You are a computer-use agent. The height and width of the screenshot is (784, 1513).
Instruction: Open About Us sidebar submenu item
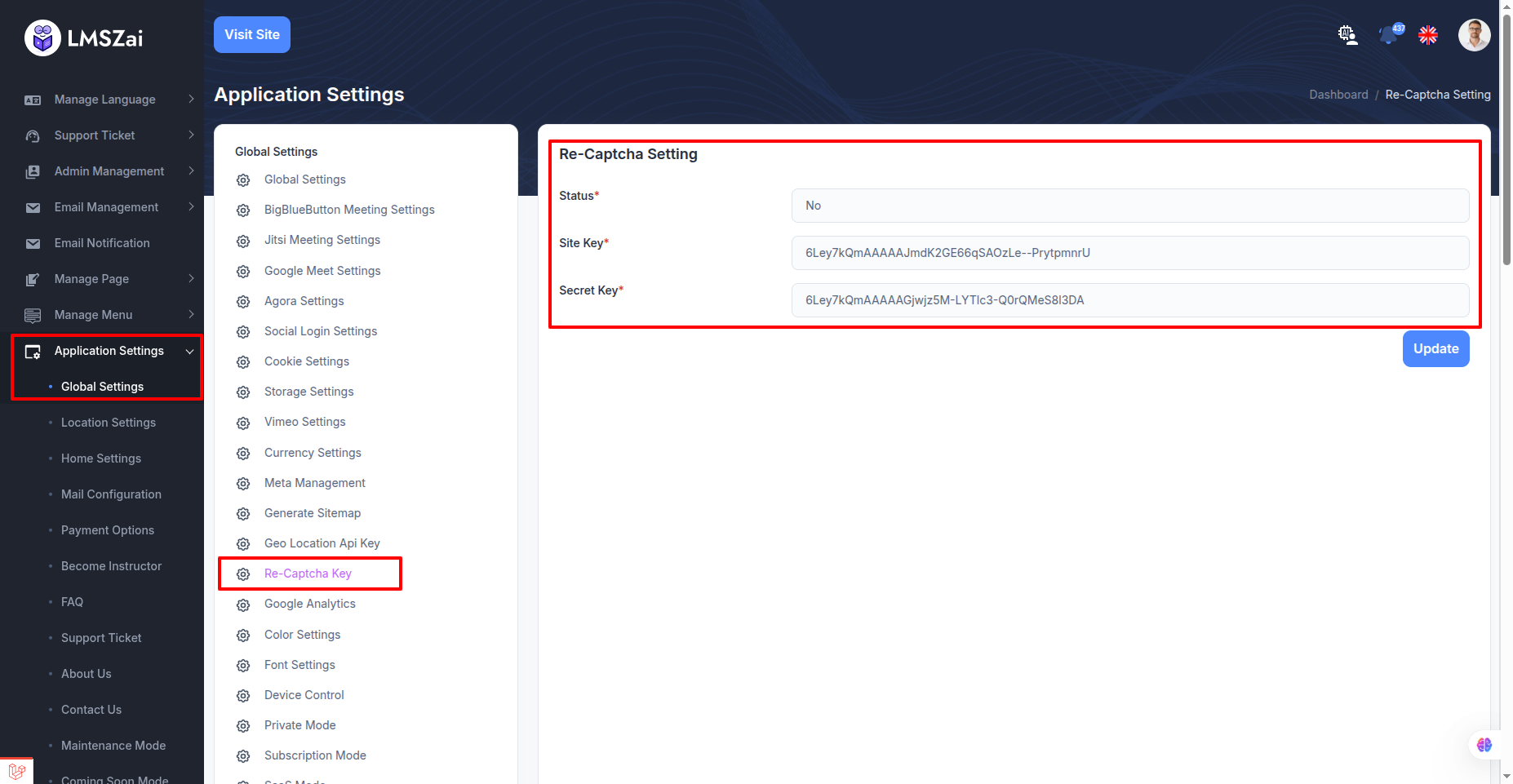pos(87,674)
